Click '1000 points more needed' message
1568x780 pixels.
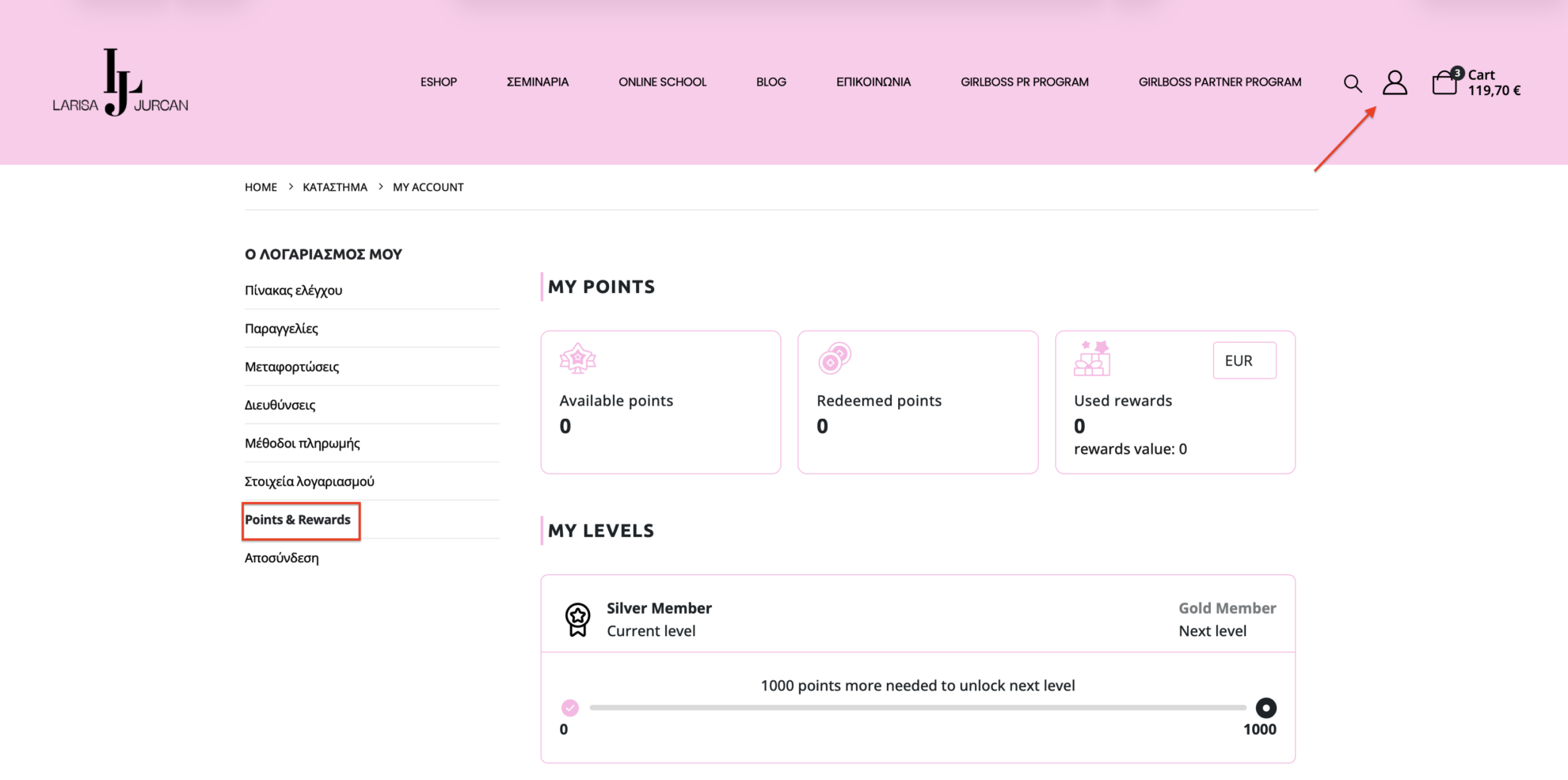tap(918, 686)
